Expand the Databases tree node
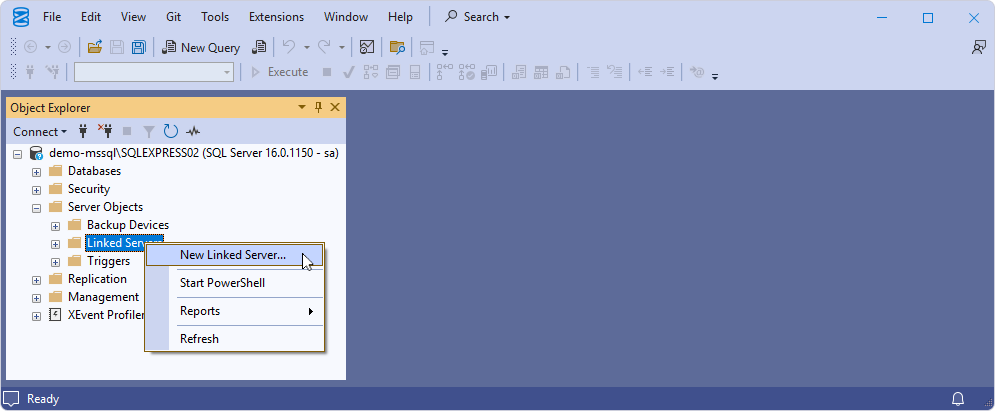Screen dimensions: 995x411 pos(37,171)
